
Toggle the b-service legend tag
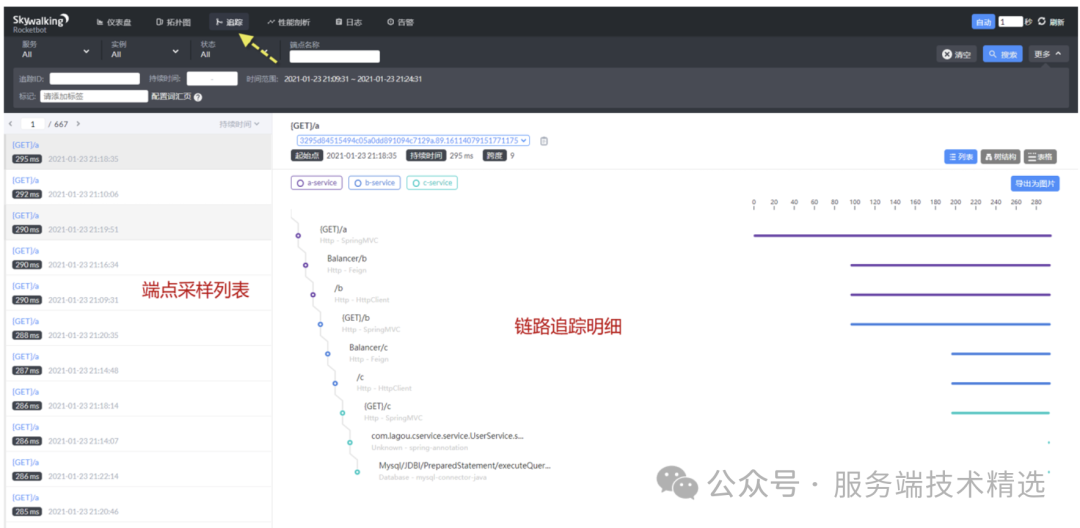point(374,183)
